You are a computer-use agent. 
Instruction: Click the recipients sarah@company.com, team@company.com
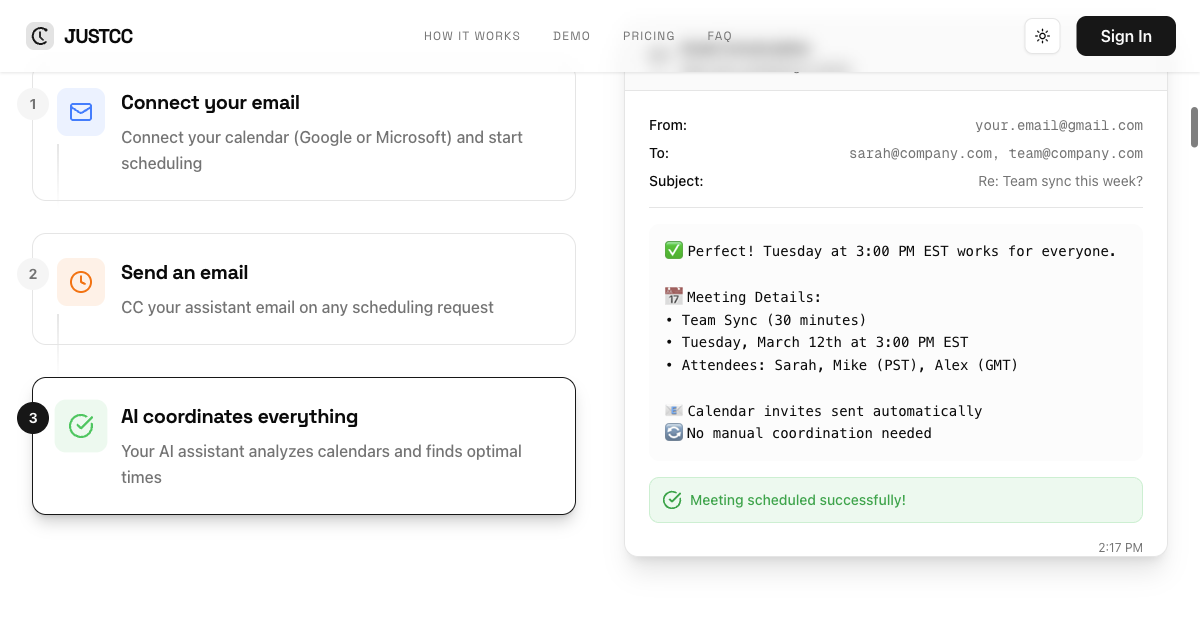(996, 154)
